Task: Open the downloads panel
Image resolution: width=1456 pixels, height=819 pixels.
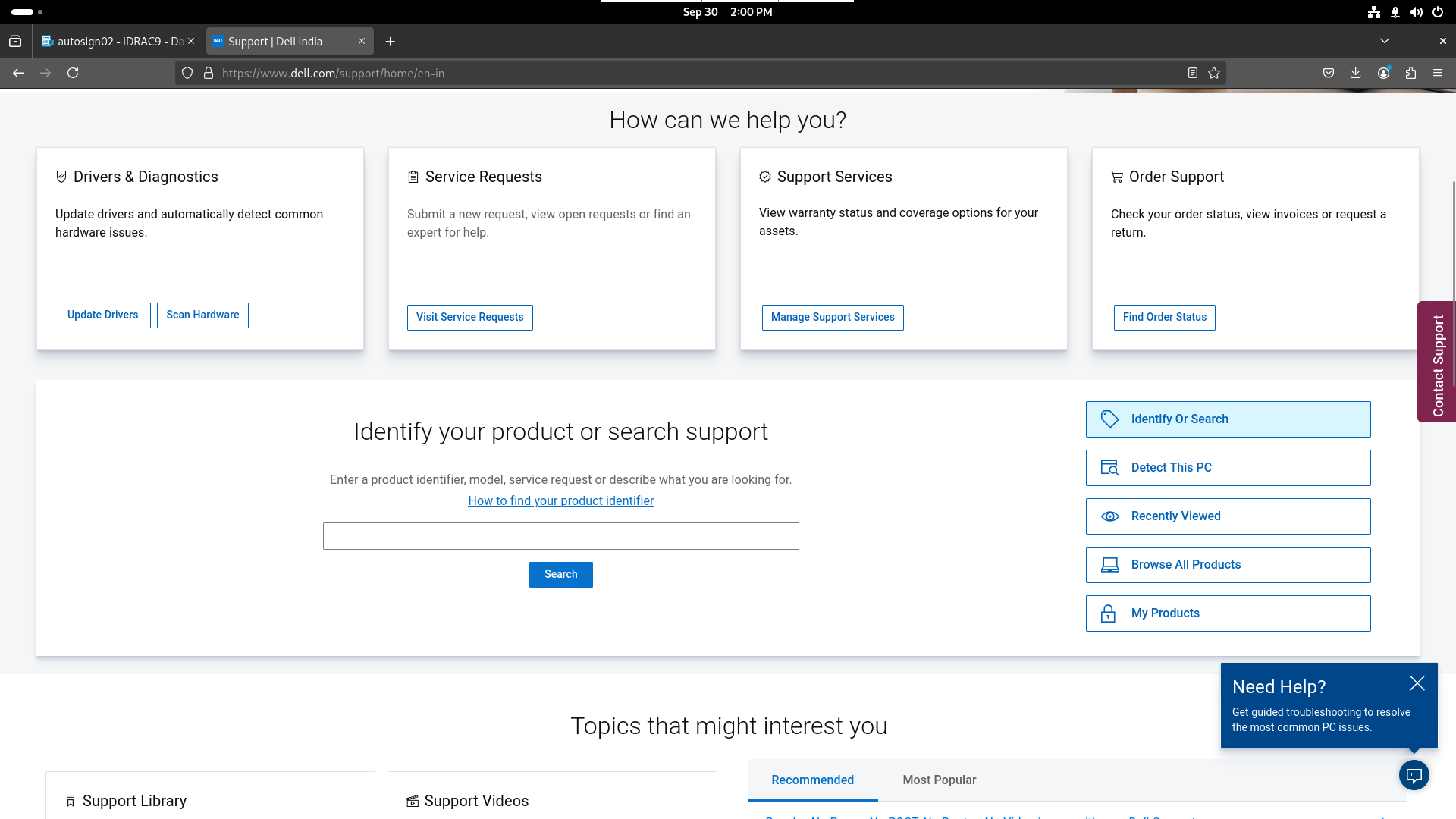Action: tap(1356, 73)
